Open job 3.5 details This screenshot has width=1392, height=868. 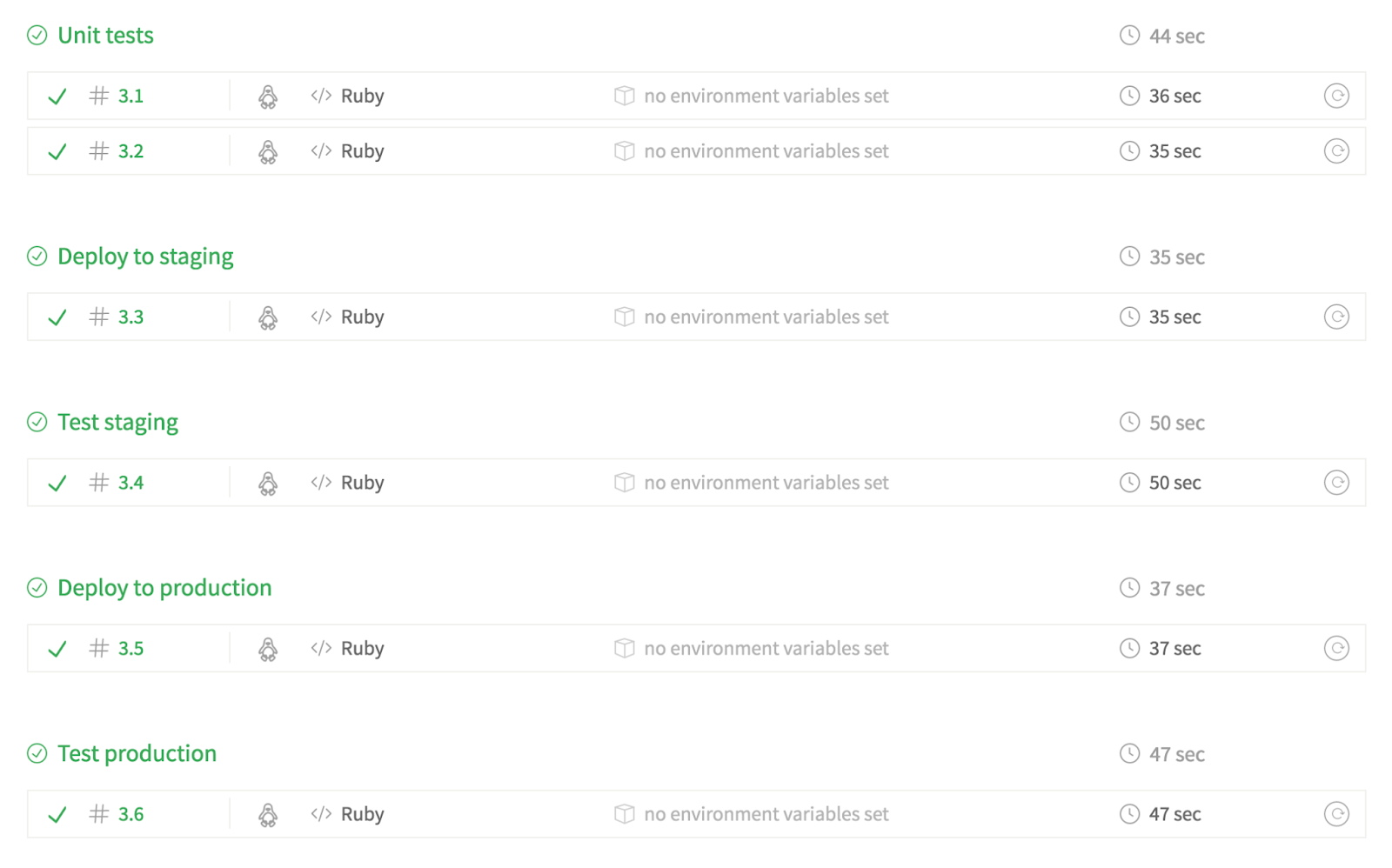pos(130,648)
